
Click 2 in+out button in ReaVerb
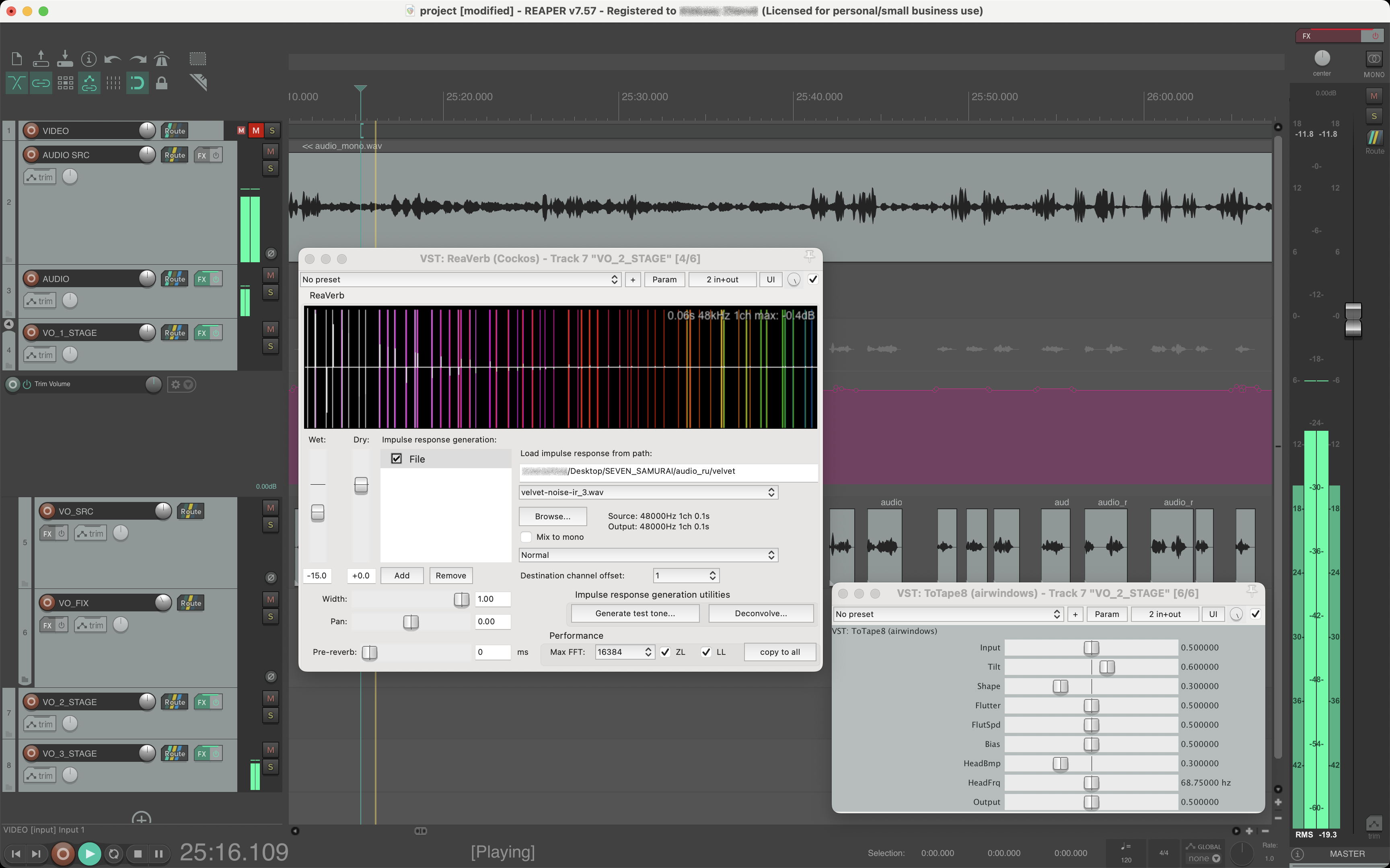pos(722,280)
